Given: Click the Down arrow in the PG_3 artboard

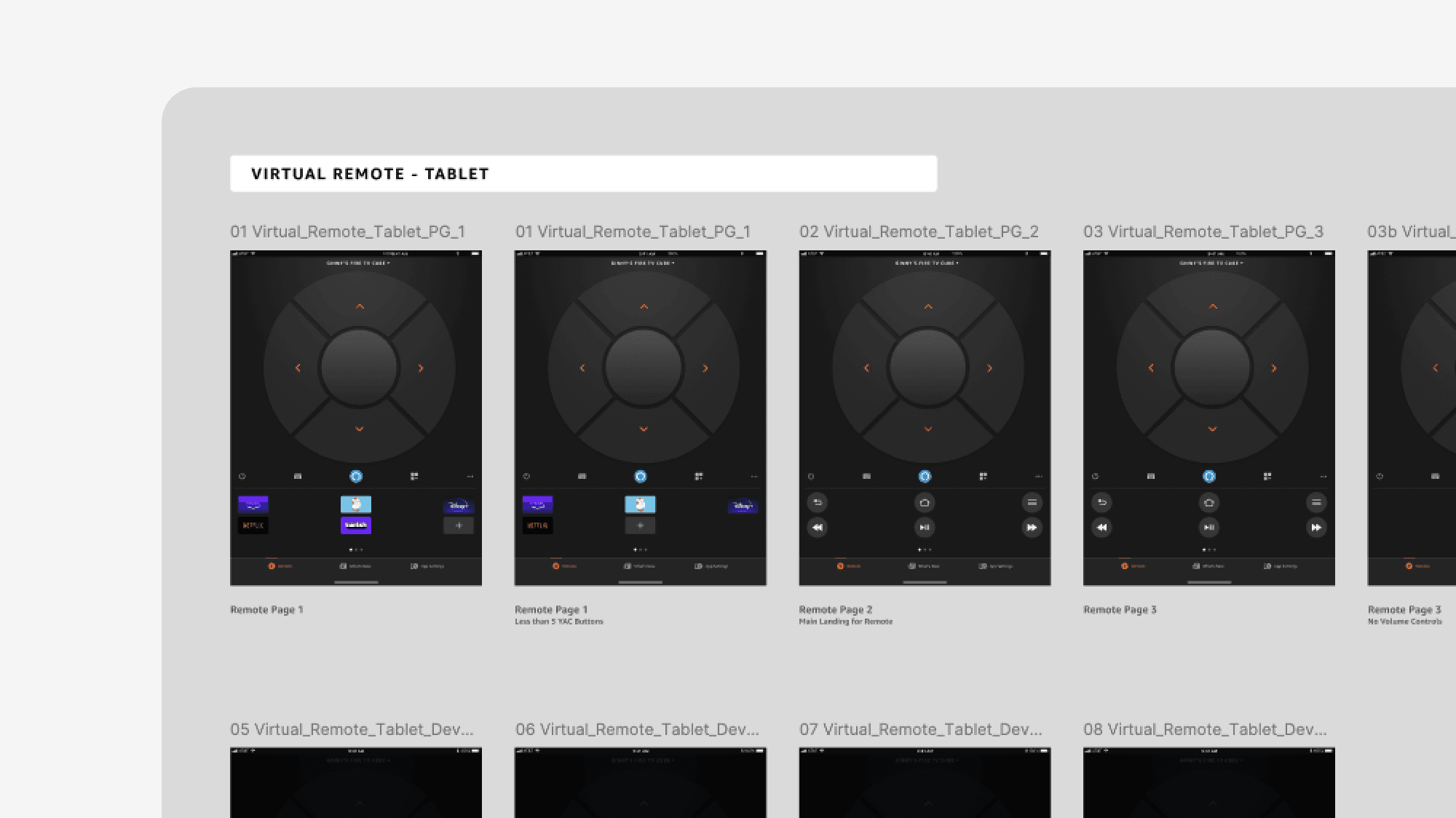Looking at the screenshot, I should pyautogui.click(x=1213, y=429).
